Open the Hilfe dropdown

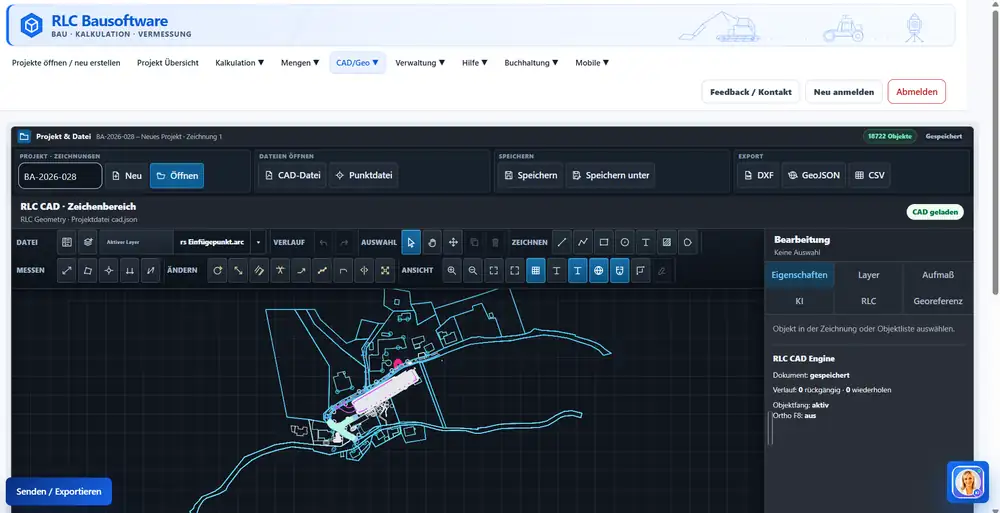click(475, 63)
